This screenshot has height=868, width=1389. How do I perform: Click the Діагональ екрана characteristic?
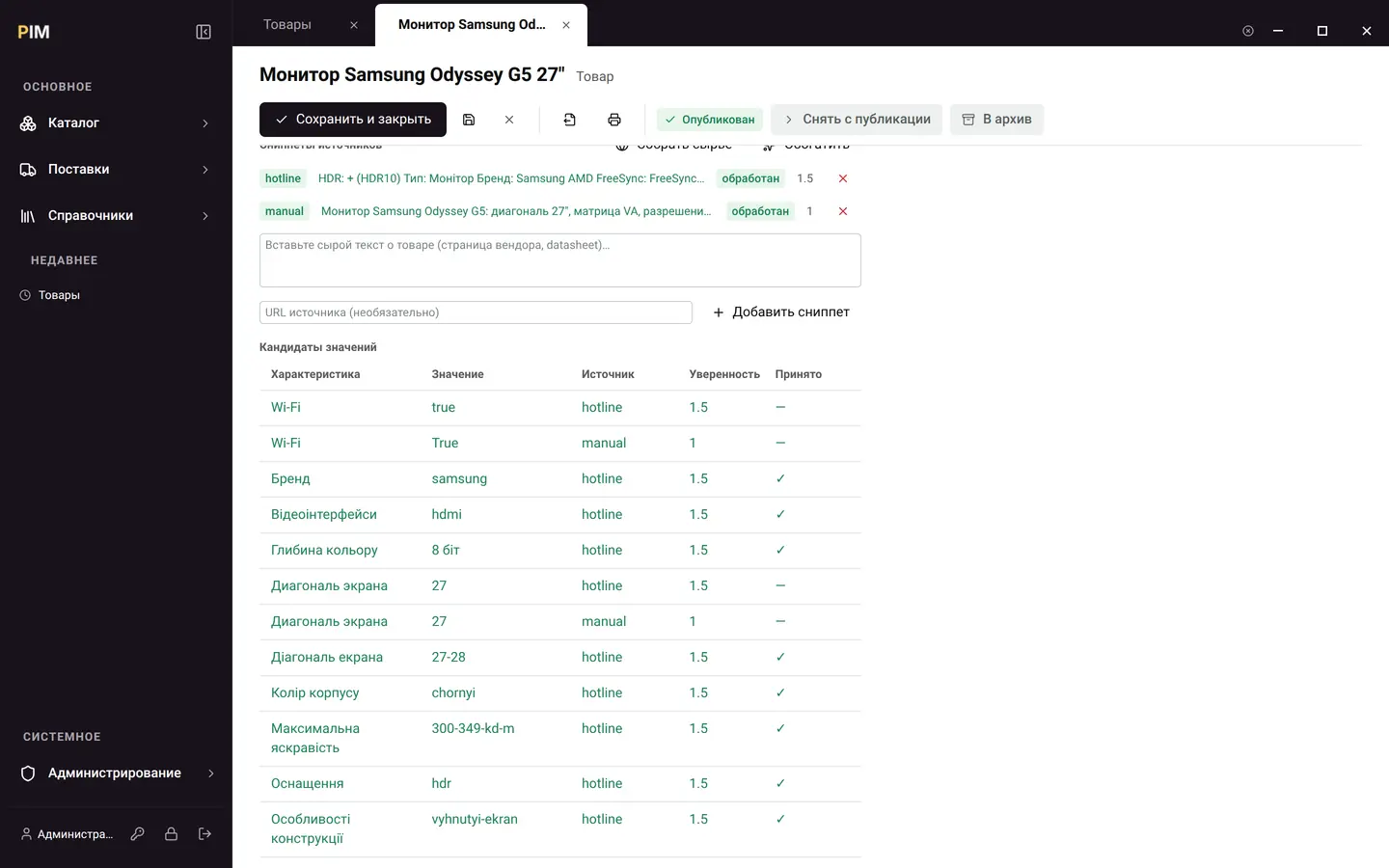(x=327, y=658)
